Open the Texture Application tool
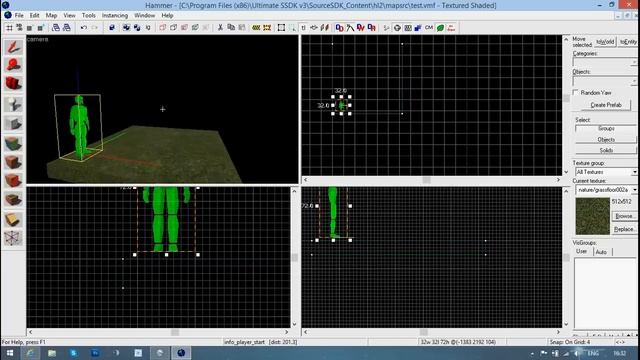The width and height of the screenshot is (640, 360). (13, 143)
